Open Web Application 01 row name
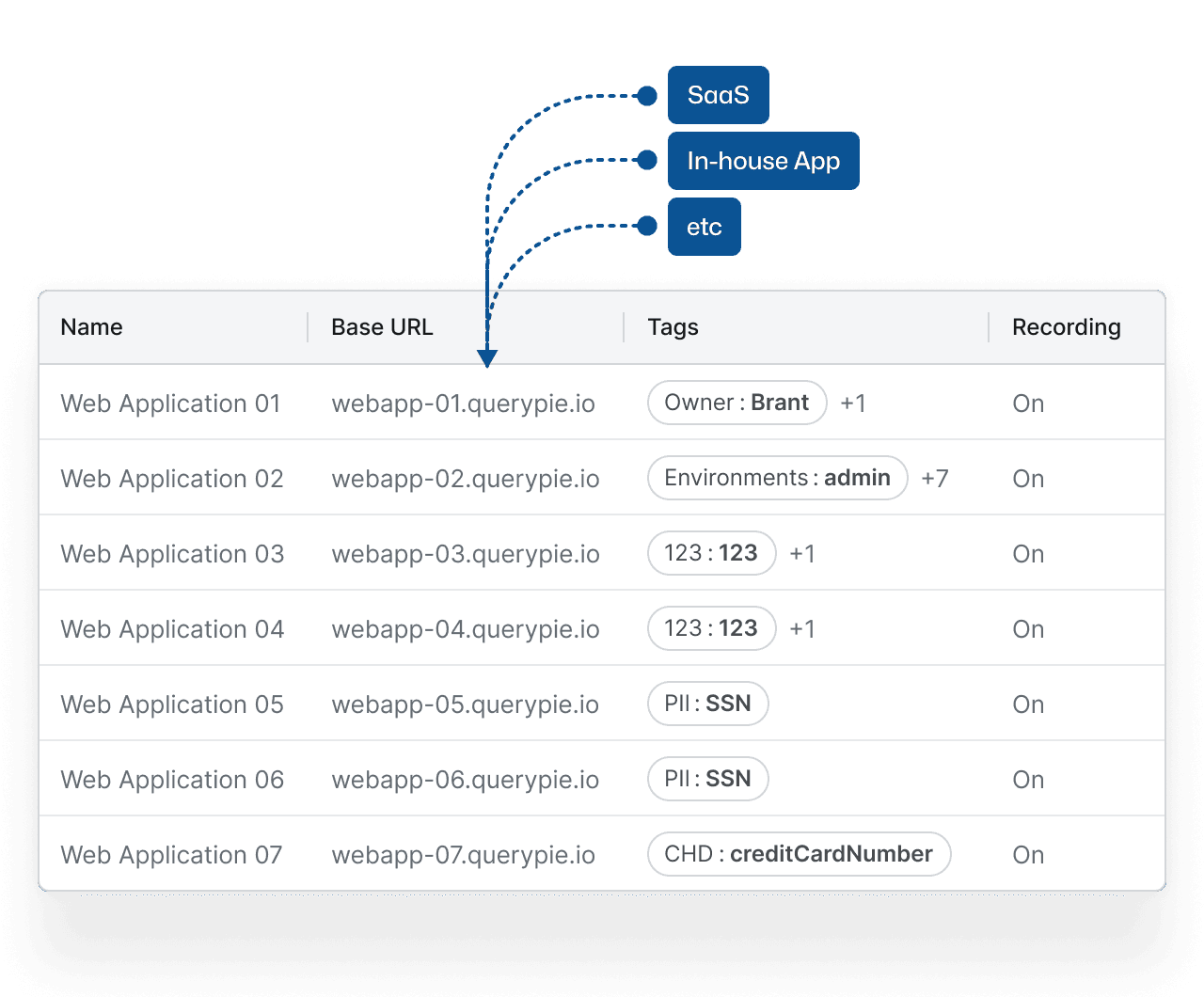1204x997 pixels. [x=170, y=404]
